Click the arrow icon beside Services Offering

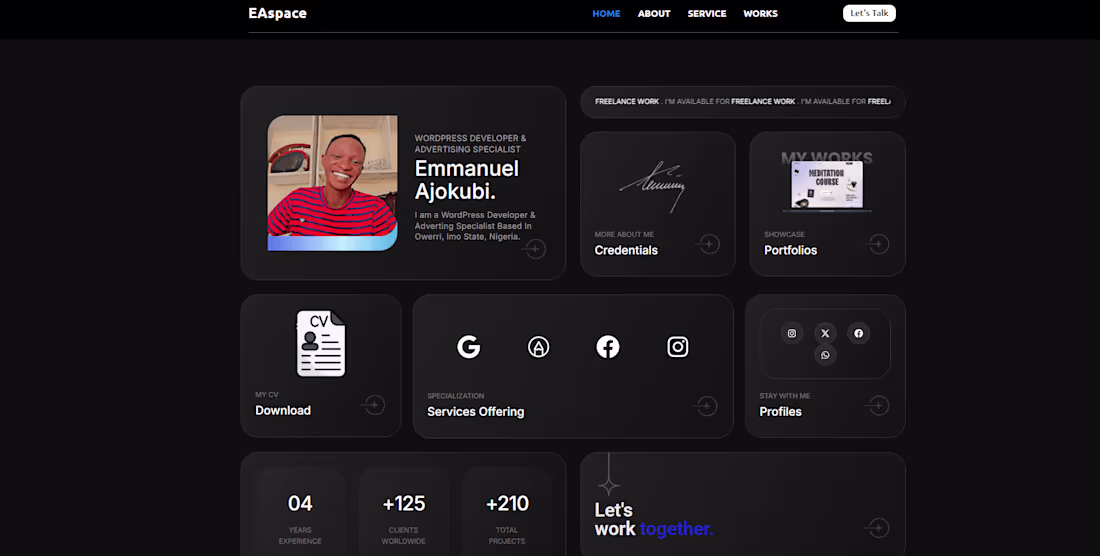pos(706,405)
